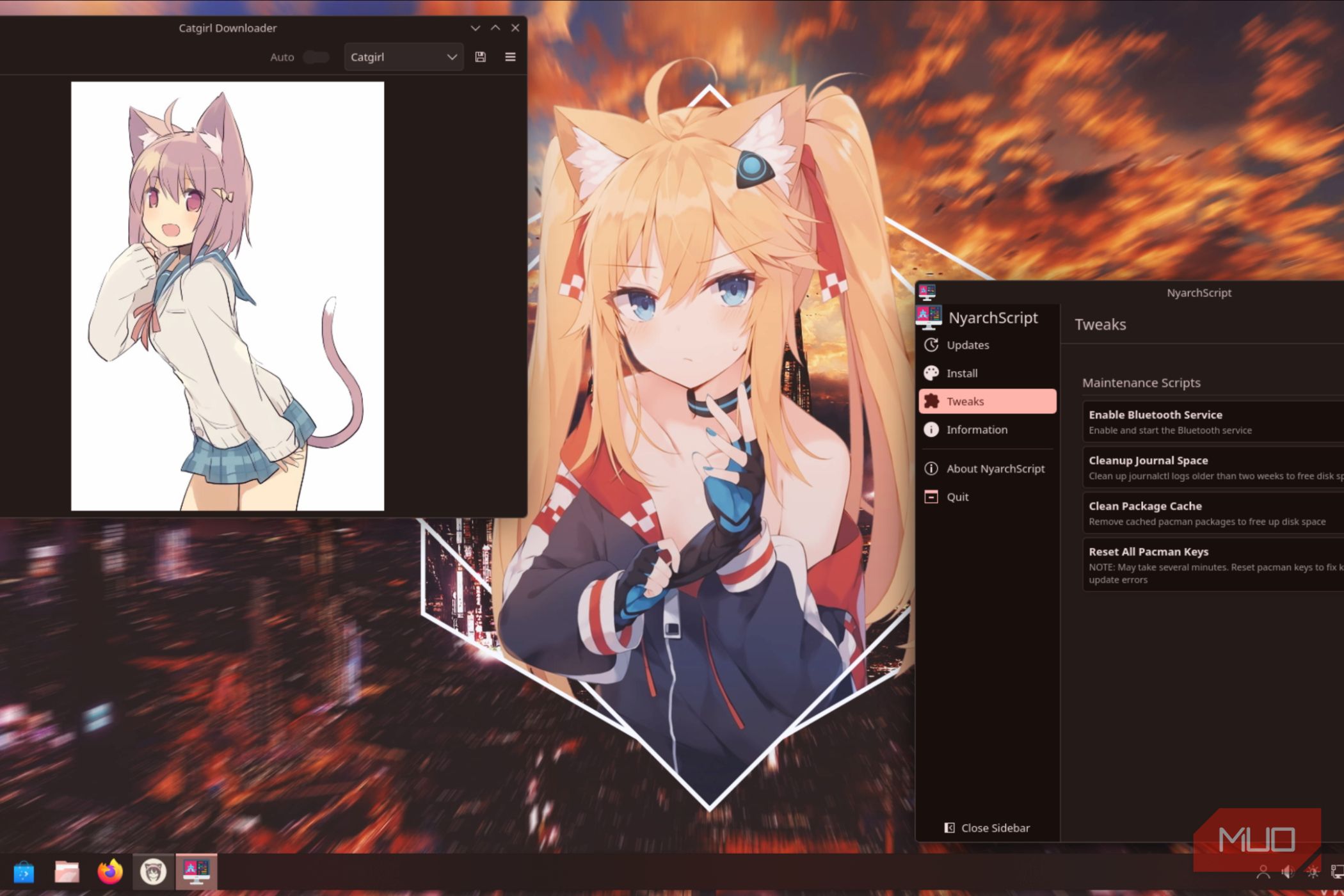Click the Tweaks page heading
1344x896 pixels.
[1100, 324]
